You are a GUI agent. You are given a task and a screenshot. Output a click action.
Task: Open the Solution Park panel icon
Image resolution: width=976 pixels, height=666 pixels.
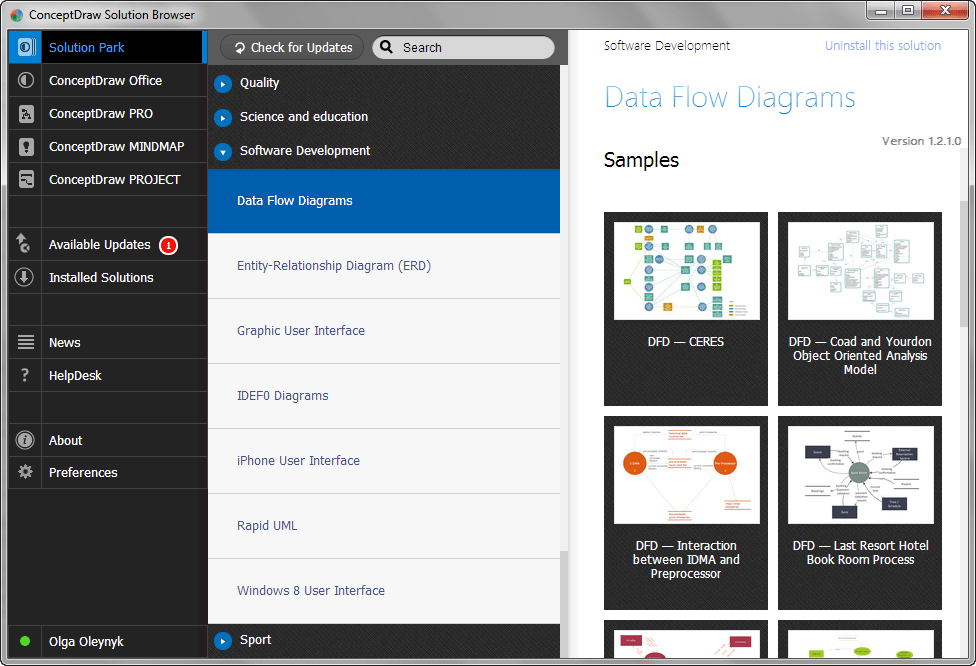[x=22, y=47]
